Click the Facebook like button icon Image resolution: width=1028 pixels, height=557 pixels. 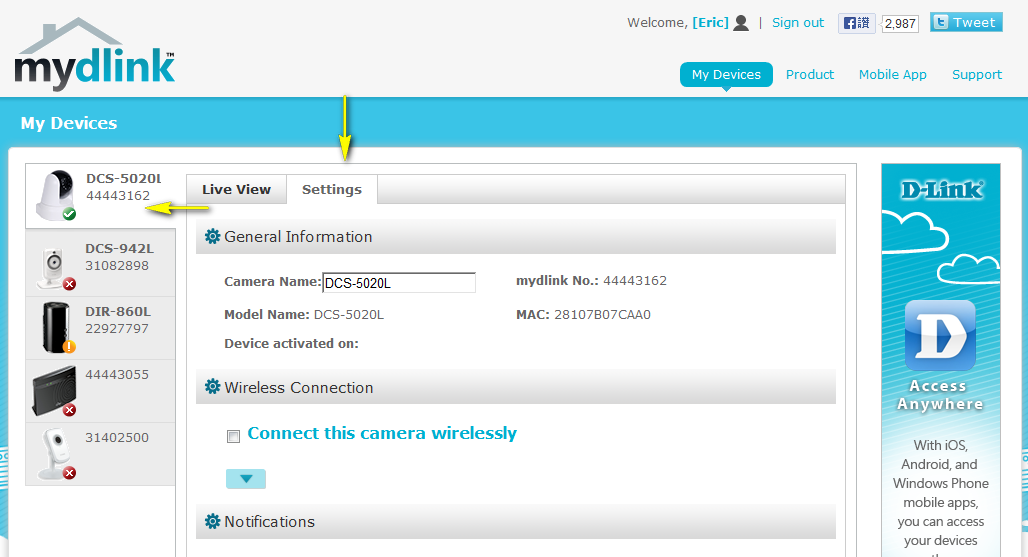click(856, 23)
